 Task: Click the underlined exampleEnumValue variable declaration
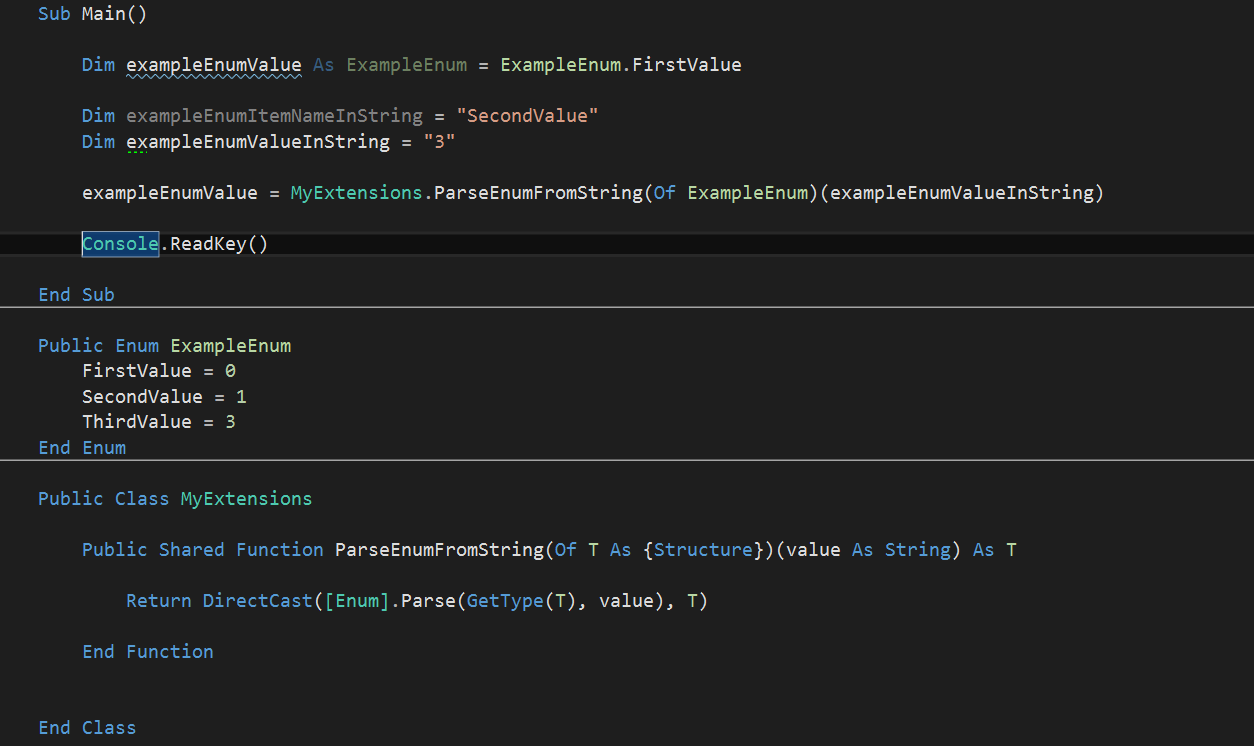(x=213, y=64)
